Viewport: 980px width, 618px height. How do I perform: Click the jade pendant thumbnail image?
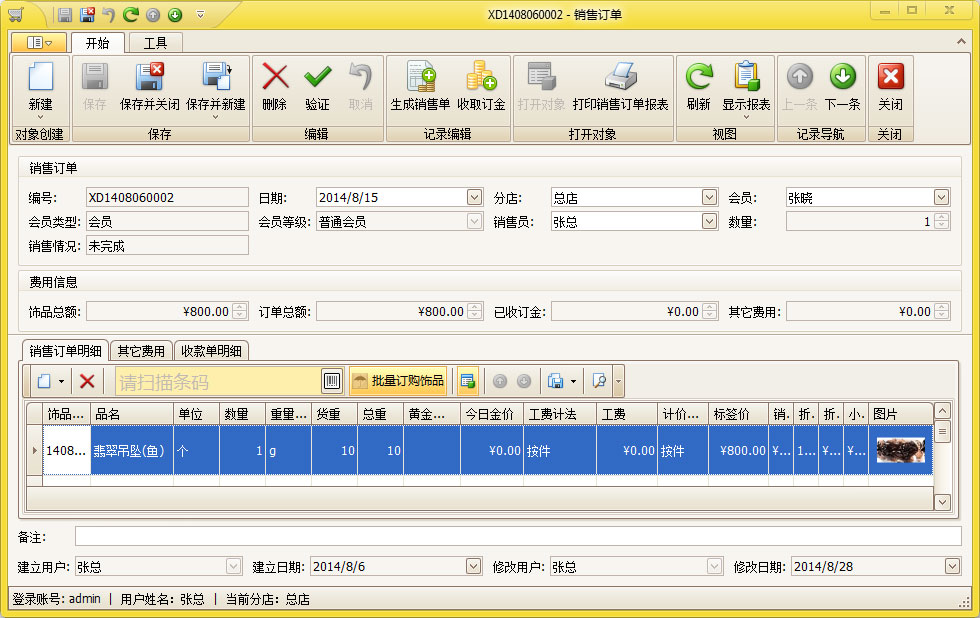901,450
